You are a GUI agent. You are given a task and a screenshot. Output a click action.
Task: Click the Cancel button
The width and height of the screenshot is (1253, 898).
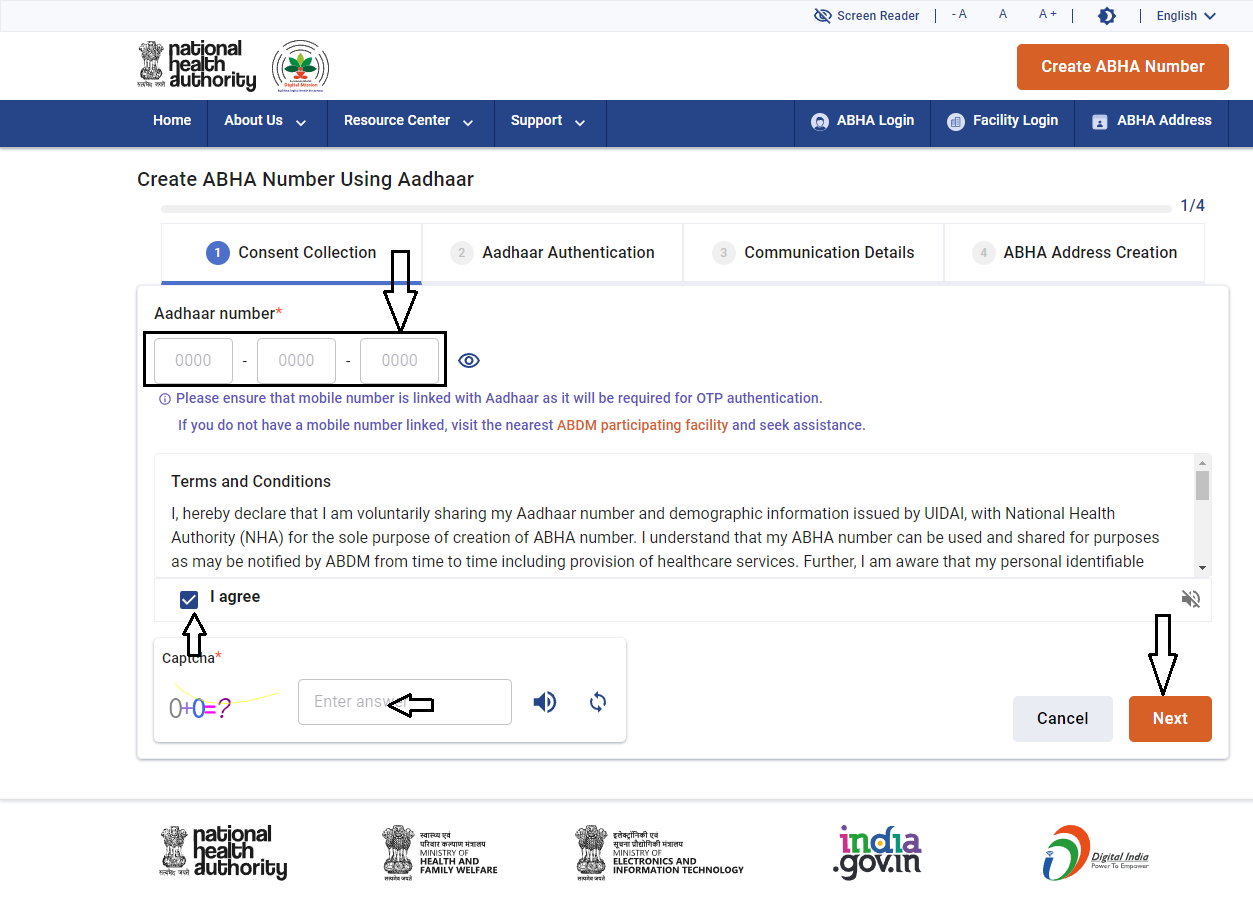pos(1062,719)
